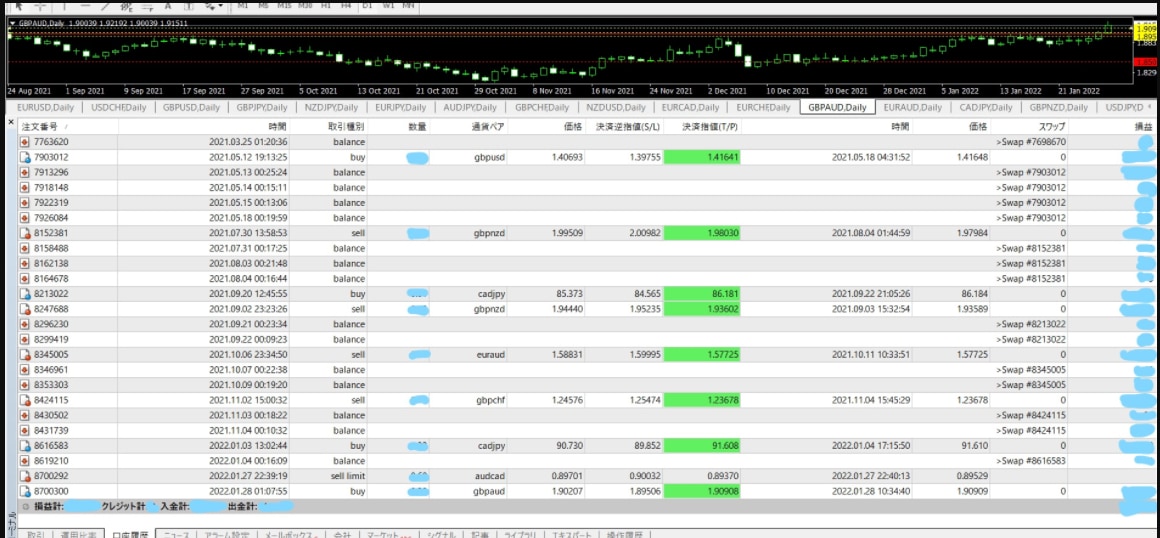Click the balance icon of order 8353303

coord(24,385)
